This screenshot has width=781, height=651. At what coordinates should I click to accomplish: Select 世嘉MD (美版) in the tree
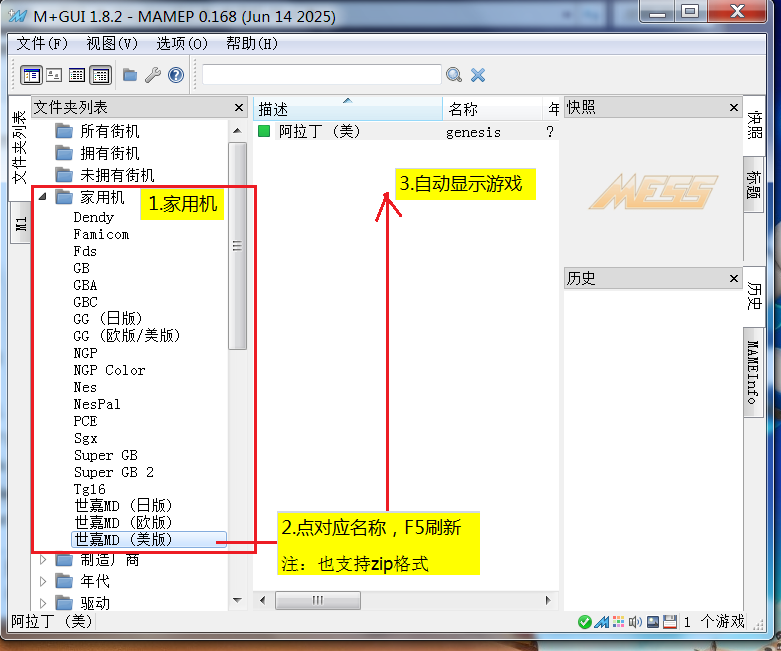click(149, 540)
